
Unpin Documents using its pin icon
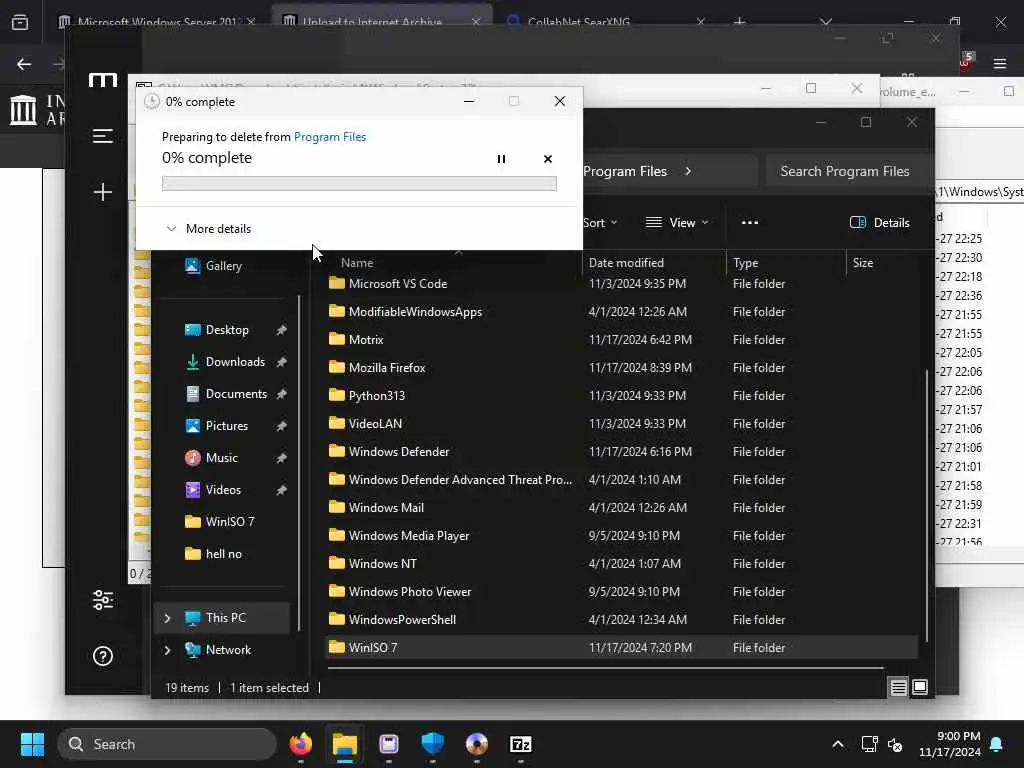[281, 394]
